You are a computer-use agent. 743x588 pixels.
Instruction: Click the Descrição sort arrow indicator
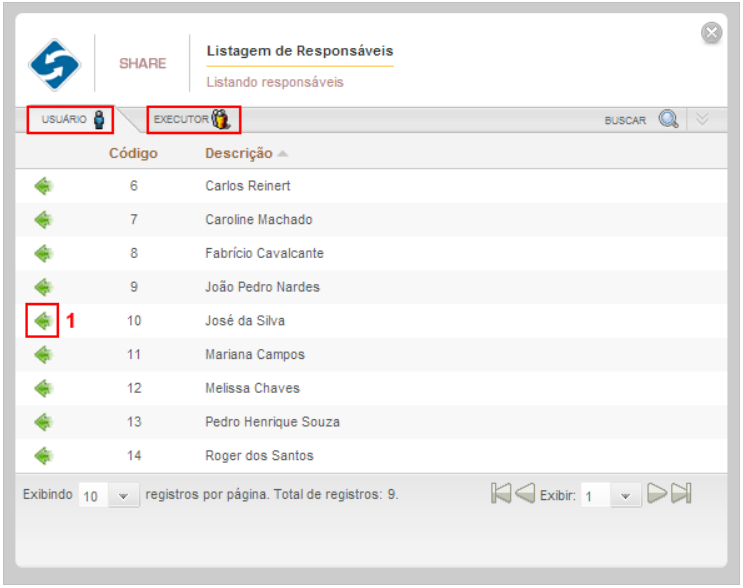(282, 154)
